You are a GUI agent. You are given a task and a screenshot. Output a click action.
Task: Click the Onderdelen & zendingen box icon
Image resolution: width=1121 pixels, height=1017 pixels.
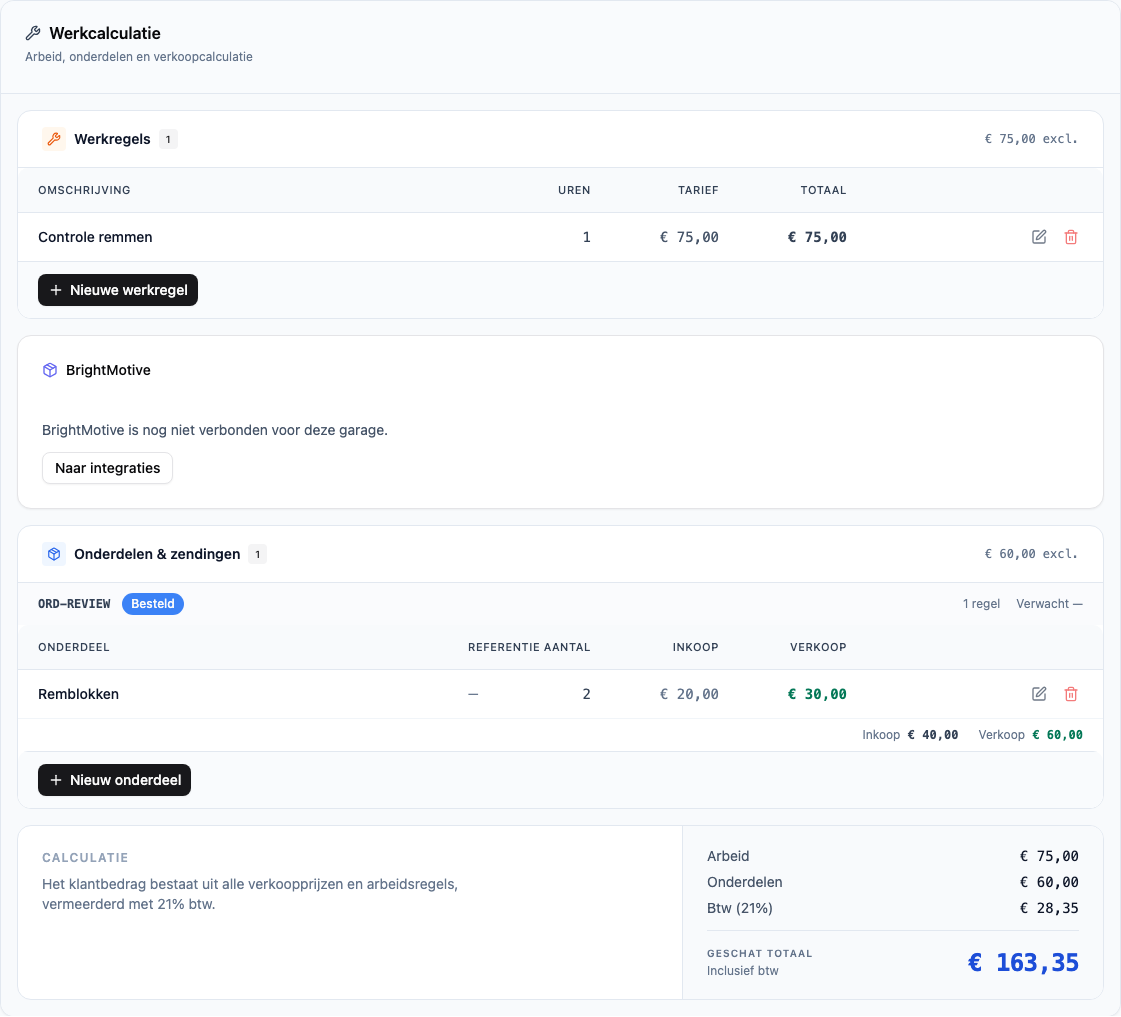[54, 554]
